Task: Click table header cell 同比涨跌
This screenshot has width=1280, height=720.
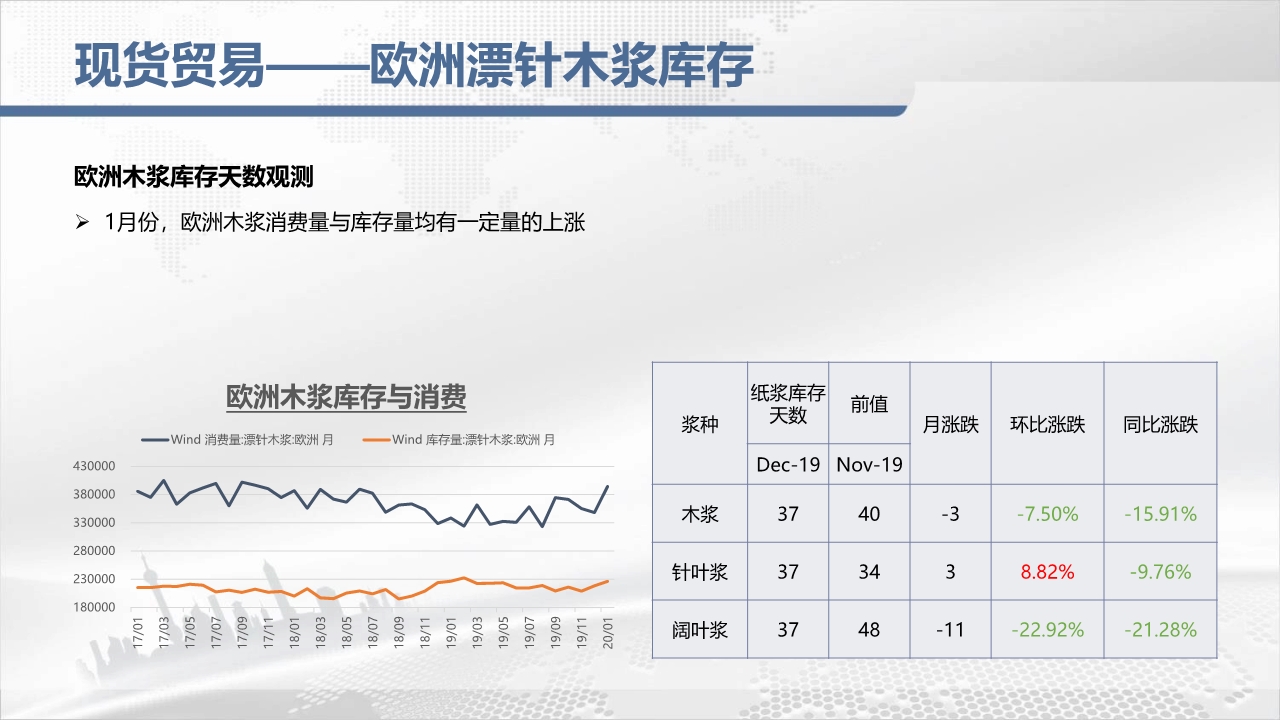Action: pyautogui.click(x=1160, y=424)
